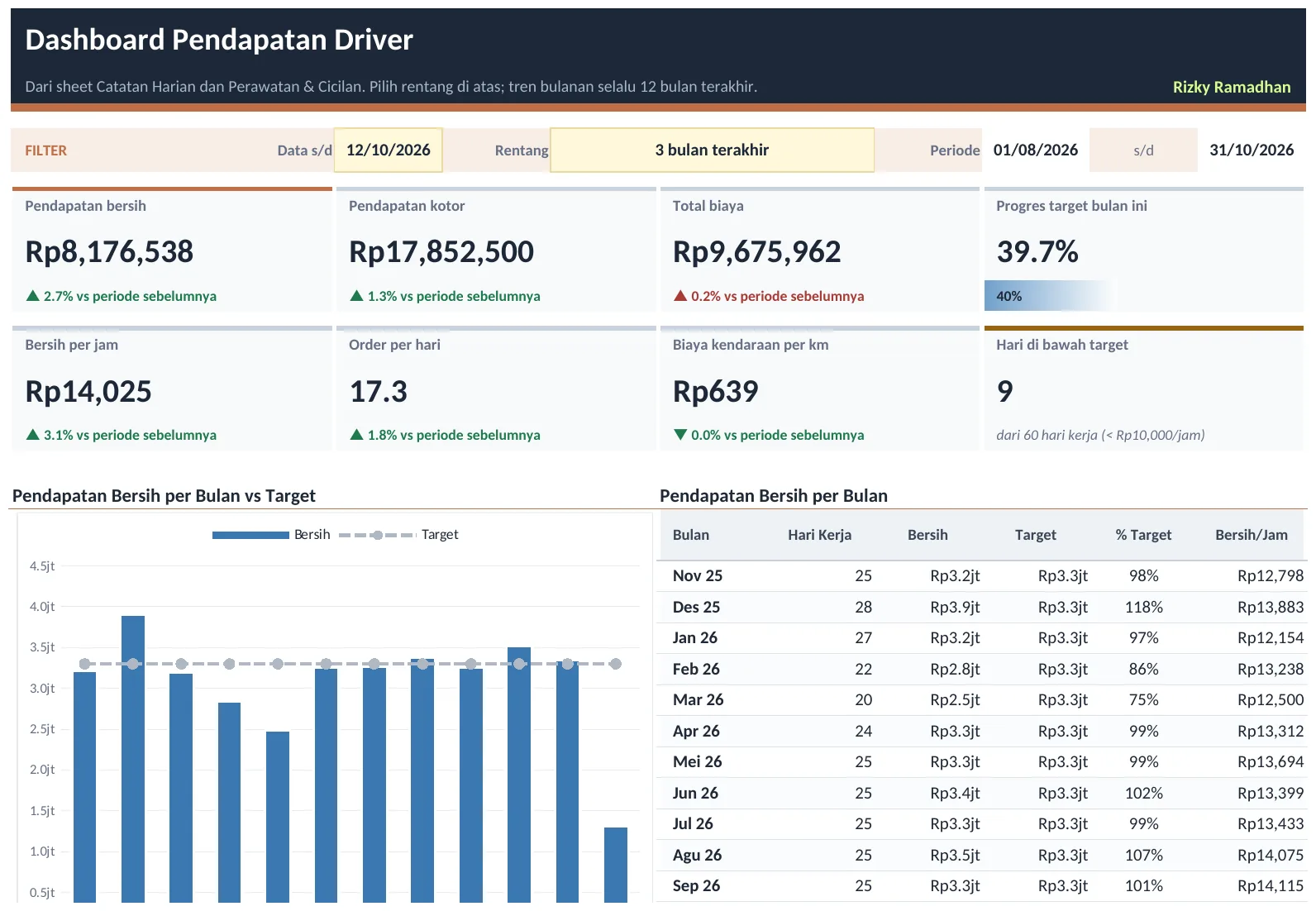Viewport: 1316px width, 911px height.
Task: Click the green up triangle beside 3.1%
Action: [33, 434]
